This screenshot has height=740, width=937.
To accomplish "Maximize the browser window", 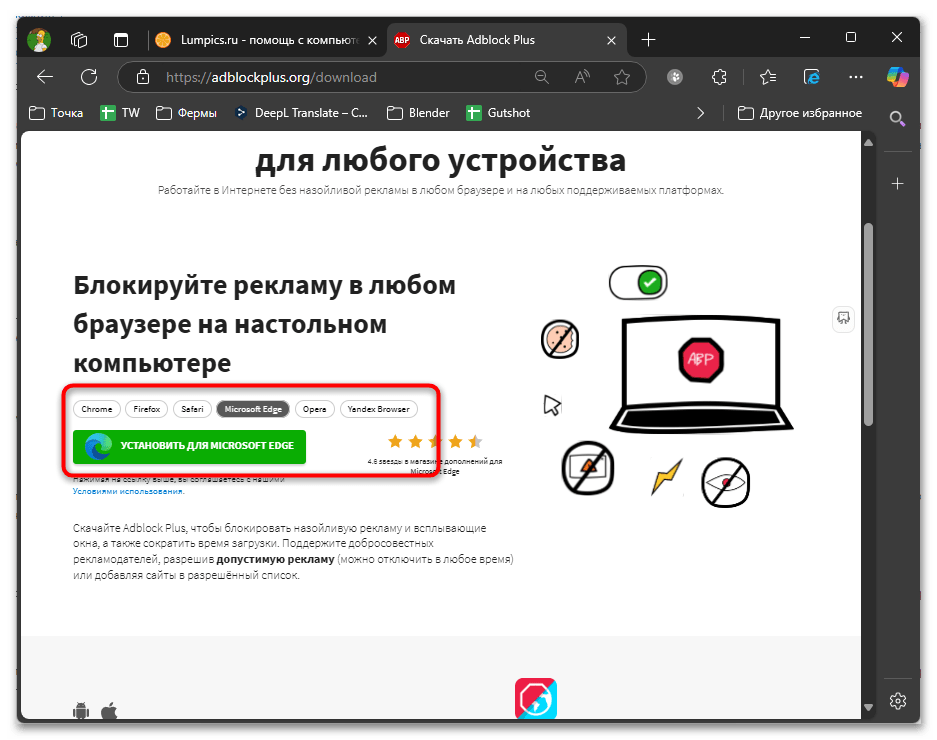I will 851,38.
